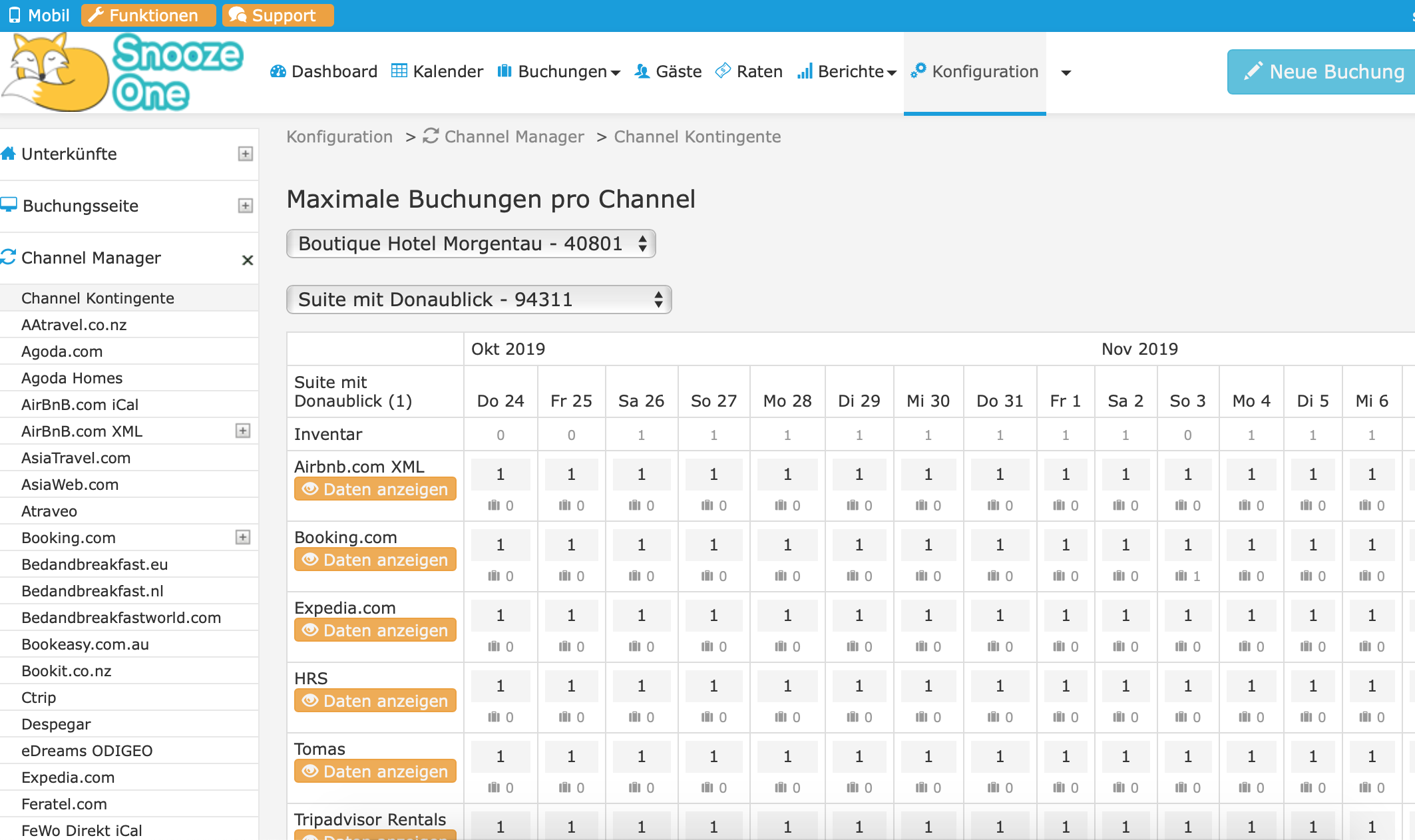The image size is (1415, 840).
Task: Expand the Booking.com sidebar entry
Action: [243, 537]
